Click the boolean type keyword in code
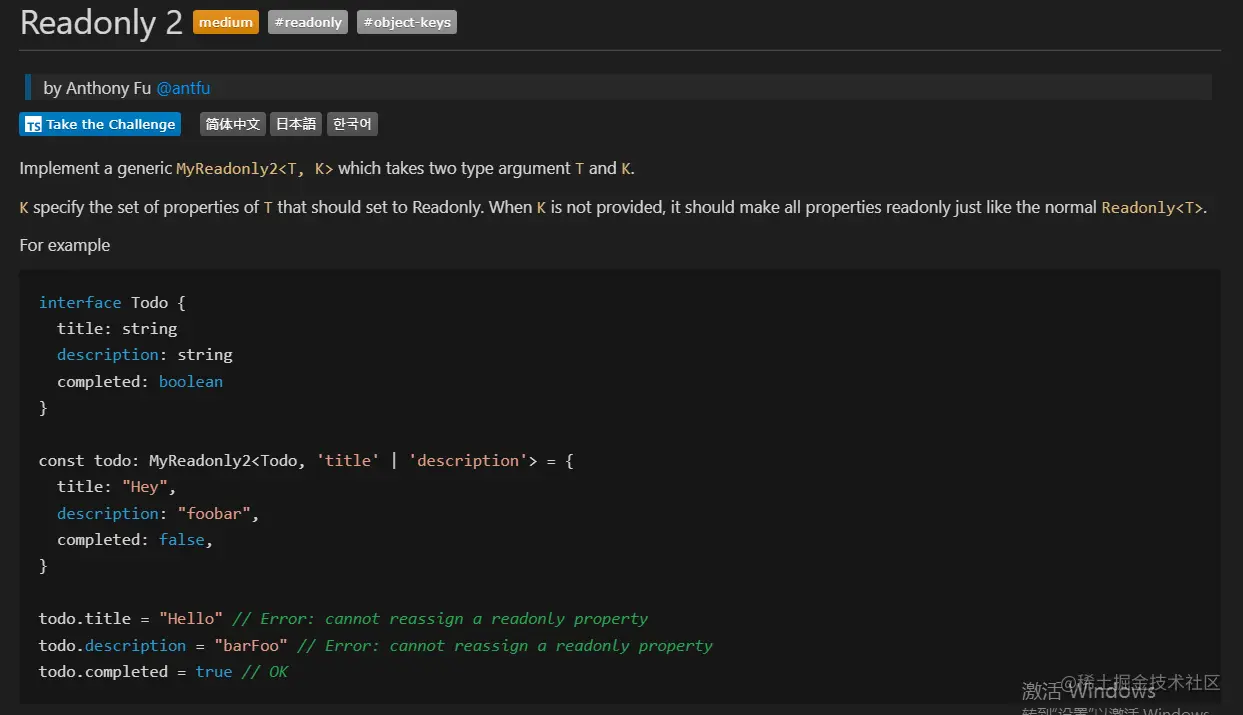Image resolution: width=1243 pixels, height=715 pixels. click(190, 382)
